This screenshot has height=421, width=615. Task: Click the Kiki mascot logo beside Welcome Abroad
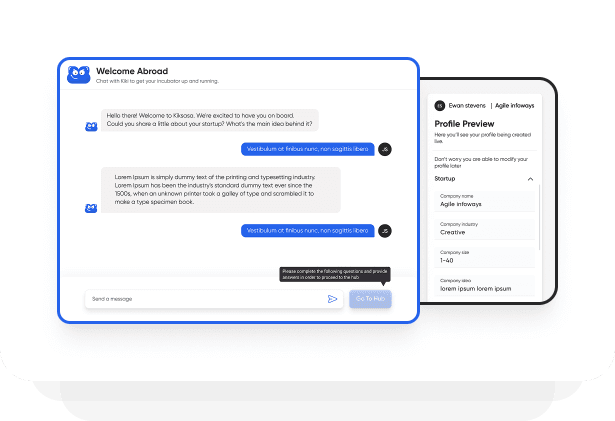78,75
